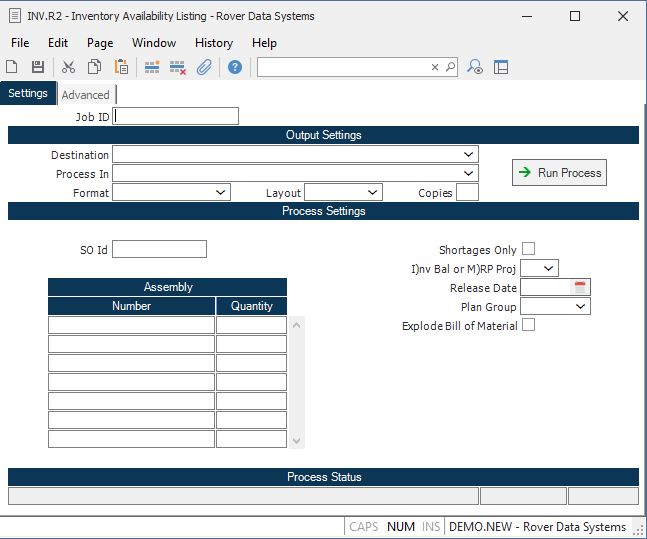Click the Insert row icon
This screenshot has height=539, width=647.
click(152, 67)
